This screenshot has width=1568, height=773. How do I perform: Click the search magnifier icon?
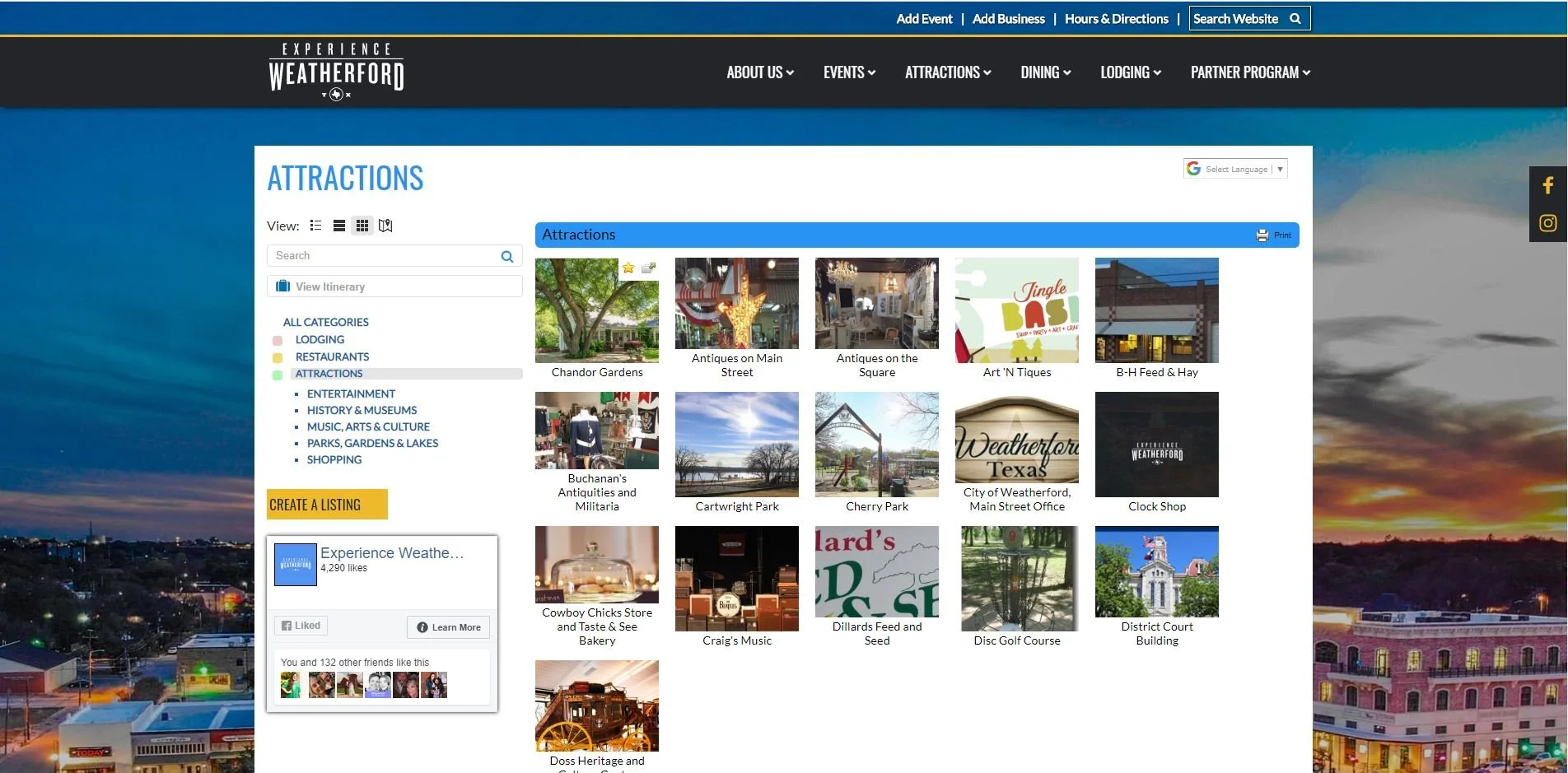tap(506, 255)
